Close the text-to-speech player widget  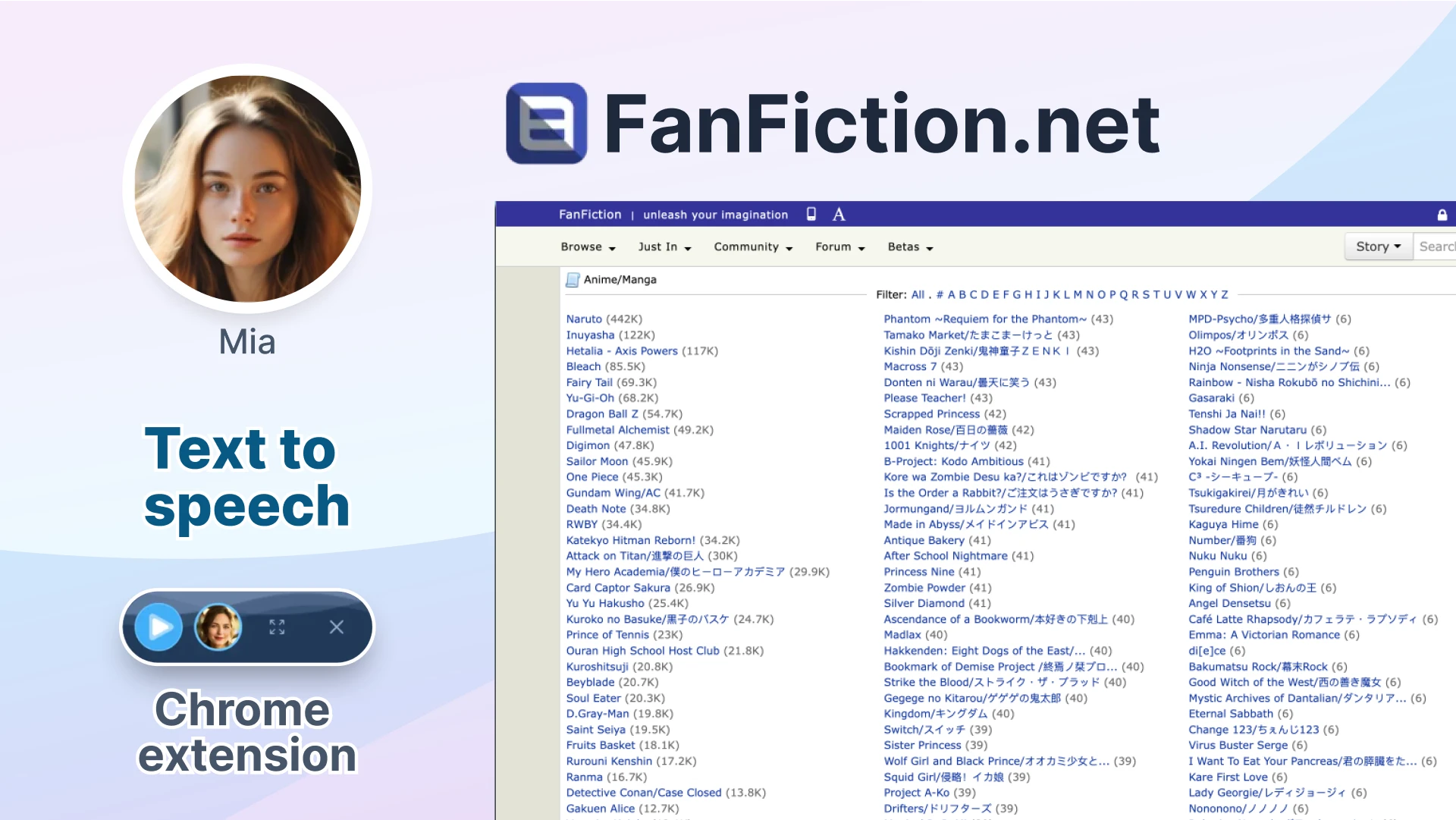point(337,627)
